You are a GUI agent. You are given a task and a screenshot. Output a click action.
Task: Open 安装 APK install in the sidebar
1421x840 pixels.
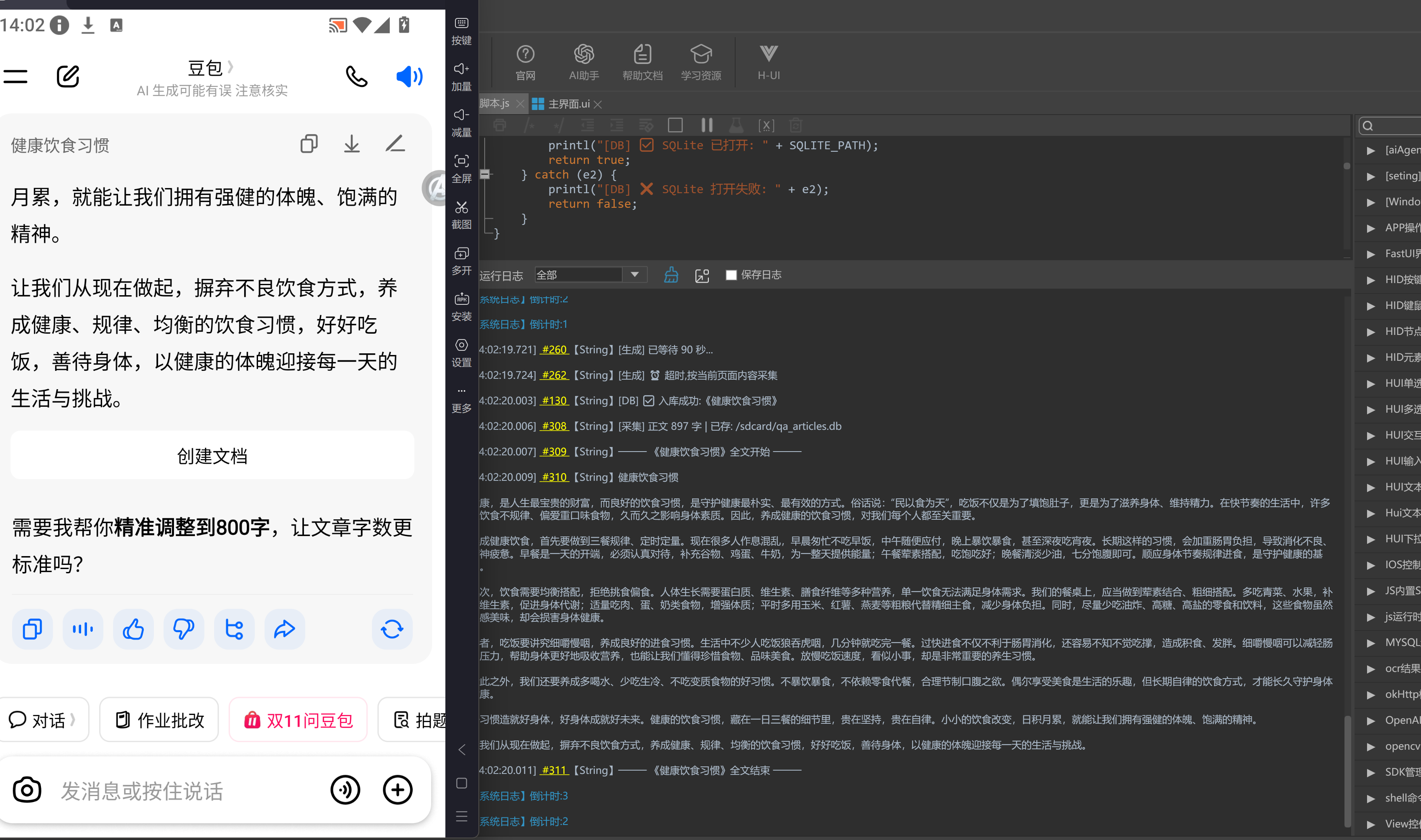click(x=461, y=307)
